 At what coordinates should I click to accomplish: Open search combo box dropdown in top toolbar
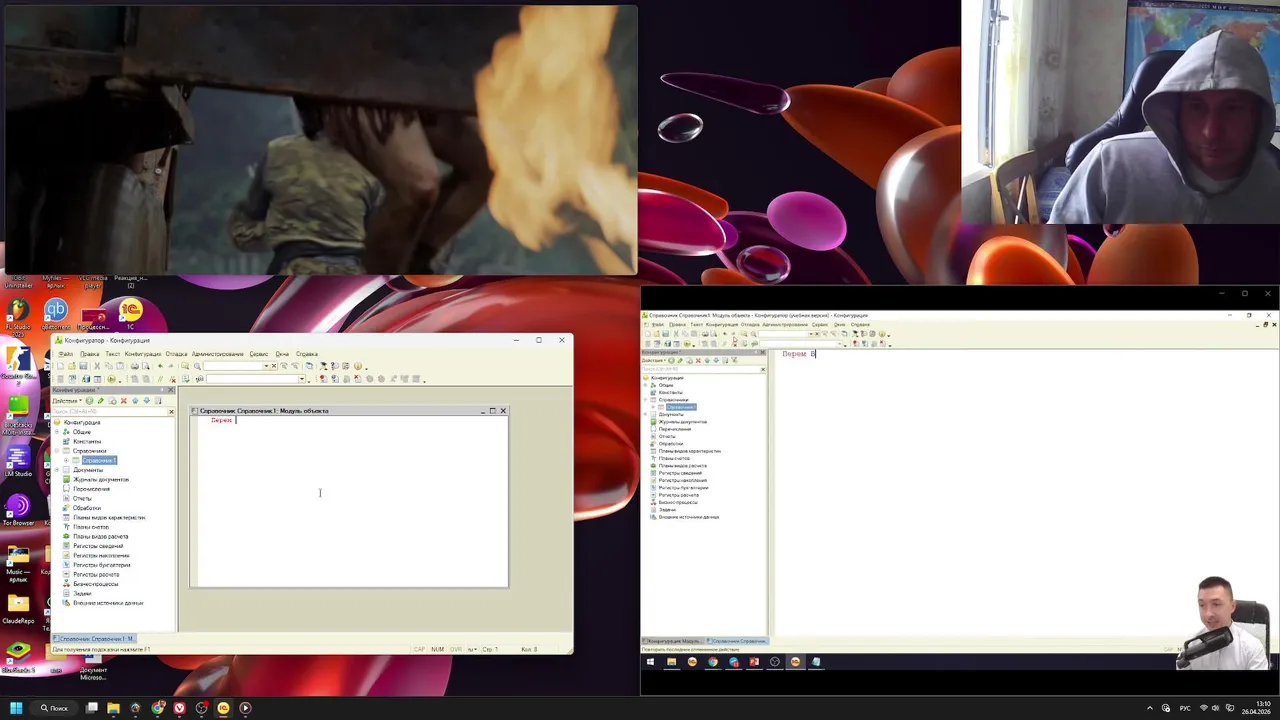[x=266, y=366]
